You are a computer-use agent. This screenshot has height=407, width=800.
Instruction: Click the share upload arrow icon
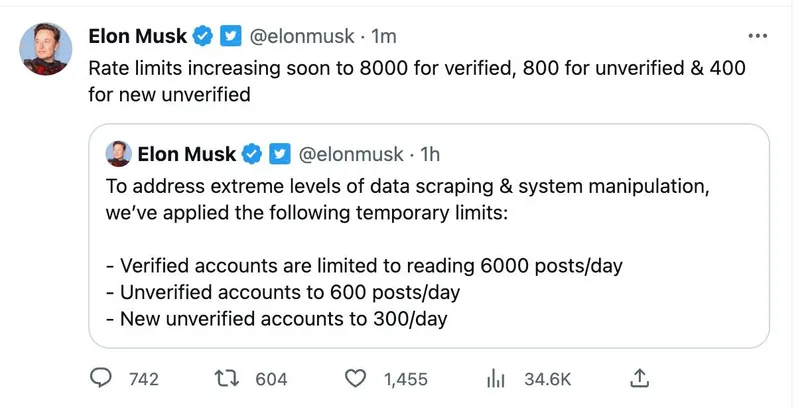641,377
